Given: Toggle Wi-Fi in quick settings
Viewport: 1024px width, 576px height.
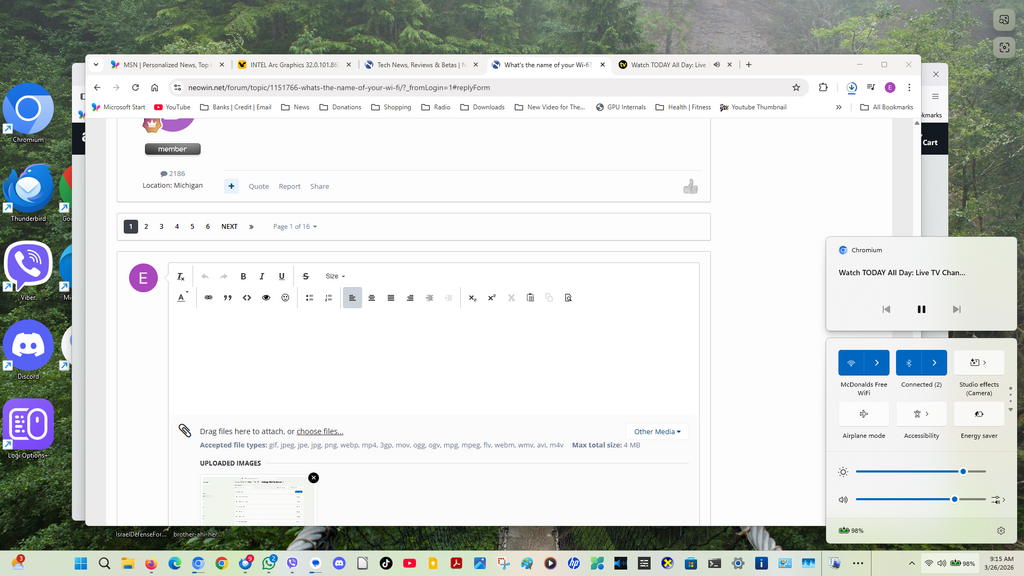Looking at the screenshot, I should 851,362.
